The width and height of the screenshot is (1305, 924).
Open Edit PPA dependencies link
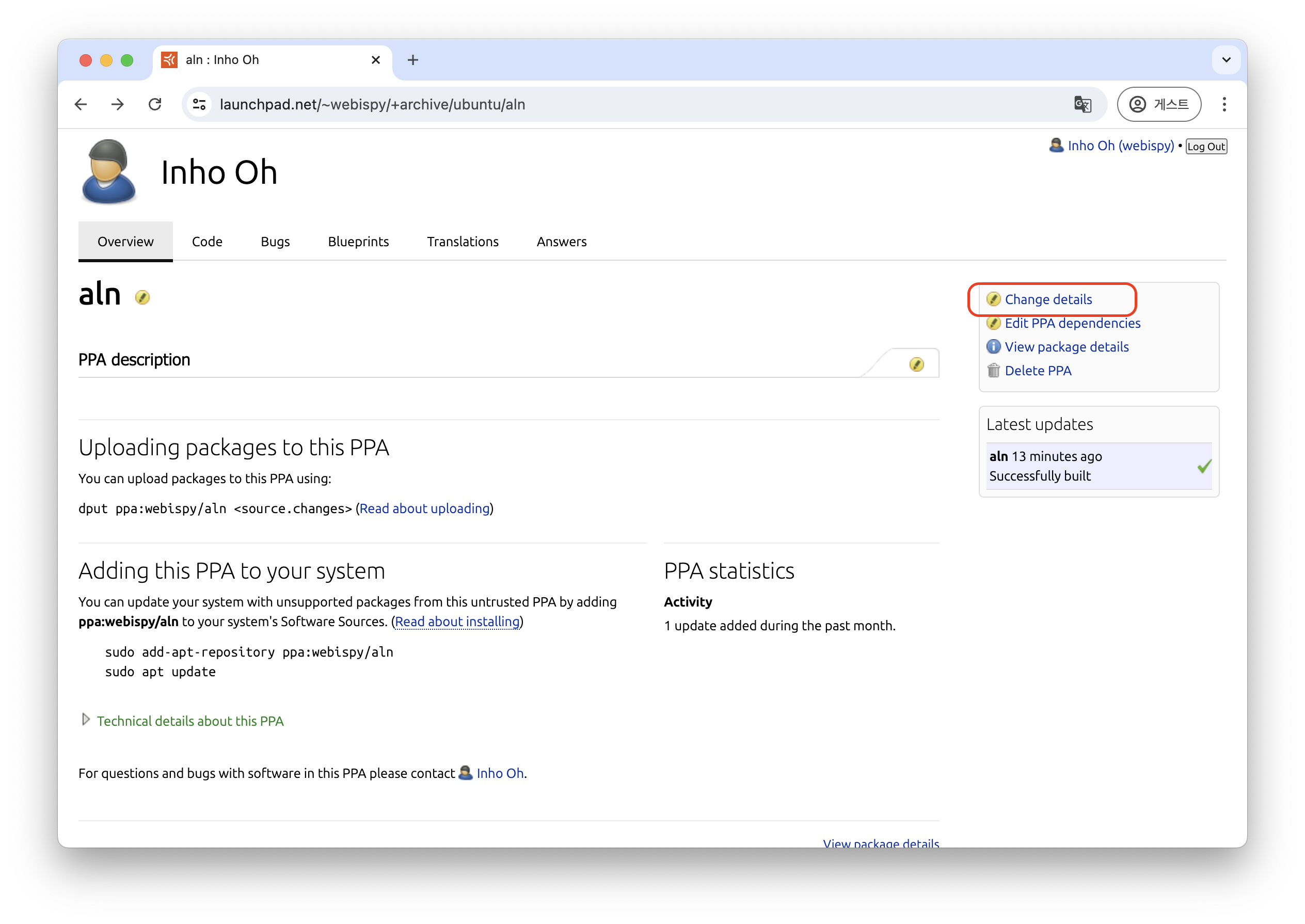[1072, 323]
